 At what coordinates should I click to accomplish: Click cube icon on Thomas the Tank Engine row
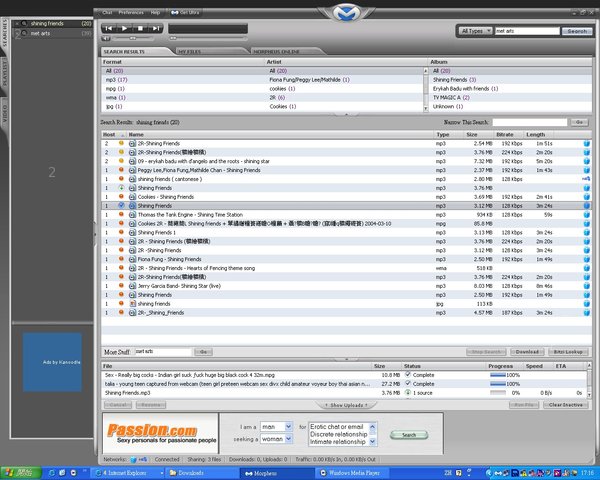point(587,215)
